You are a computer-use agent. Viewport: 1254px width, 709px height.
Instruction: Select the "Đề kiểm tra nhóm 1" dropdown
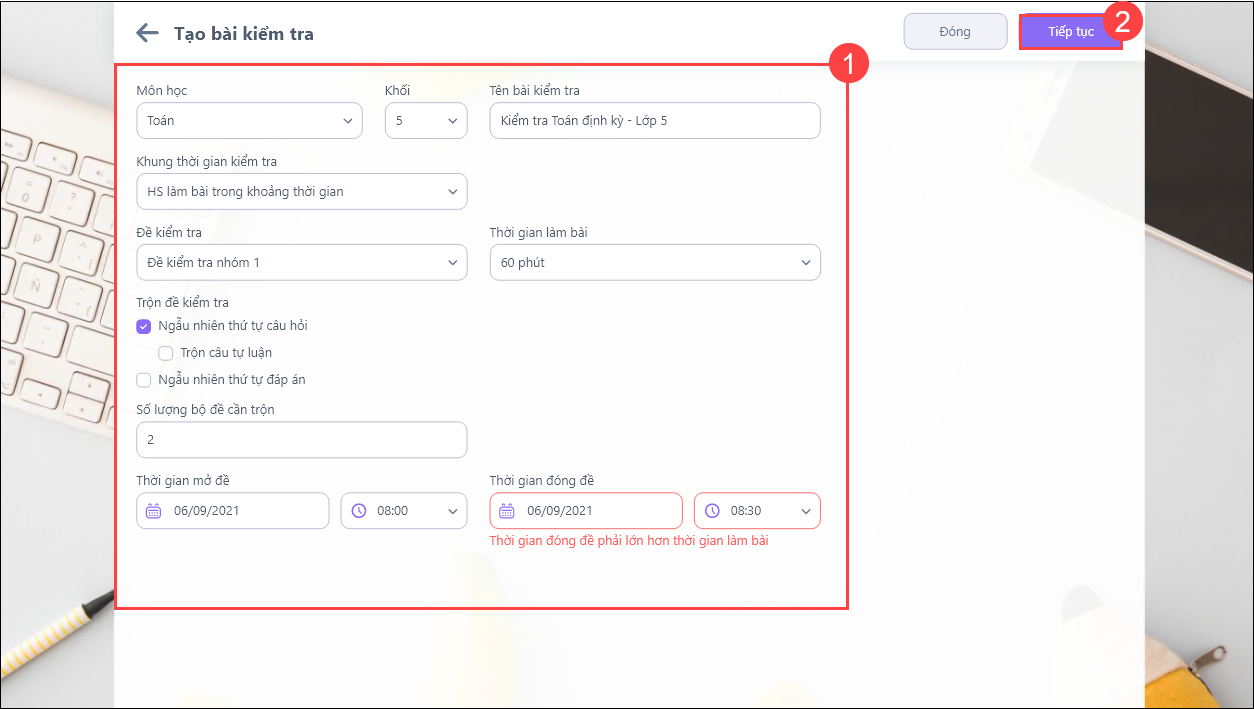301,263
